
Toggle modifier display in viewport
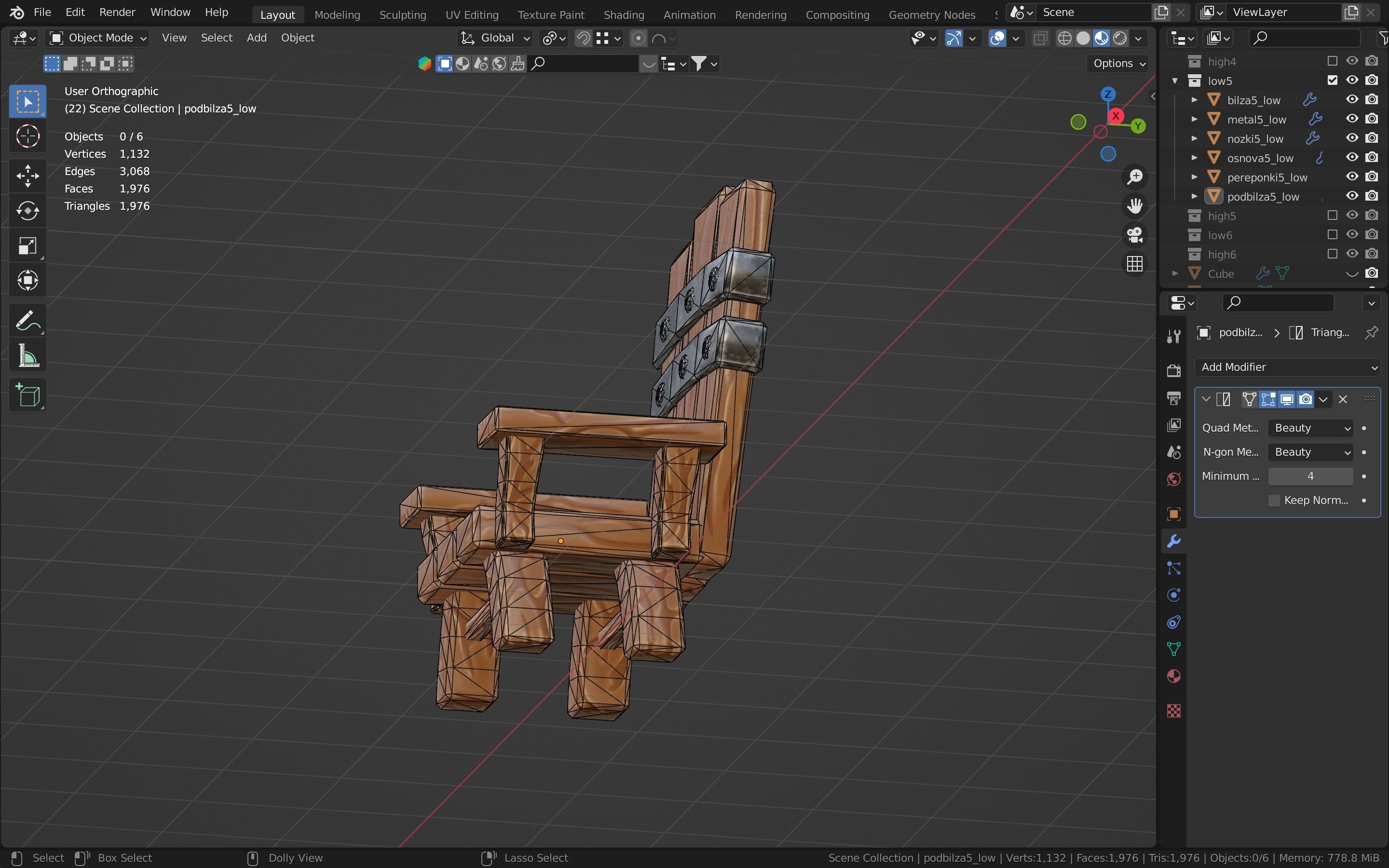tap(1287, 400)
